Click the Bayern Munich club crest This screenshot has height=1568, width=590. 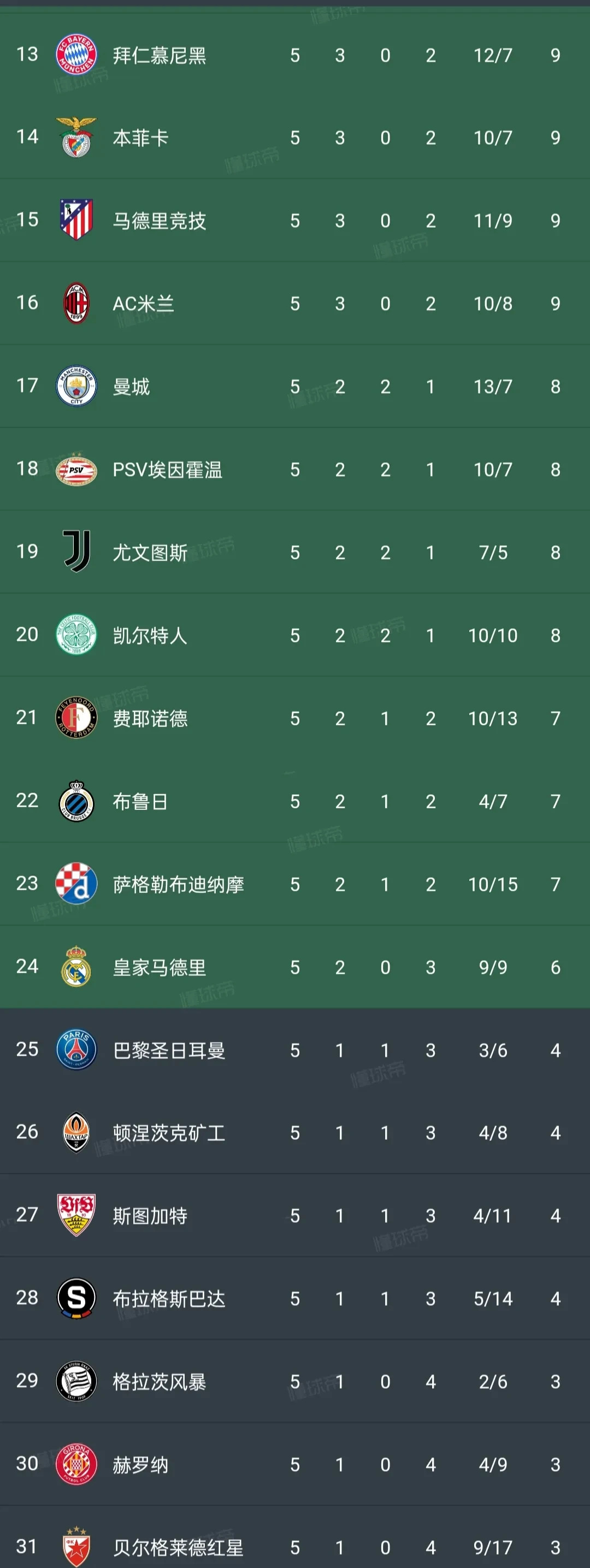click(x=75, y=55)
